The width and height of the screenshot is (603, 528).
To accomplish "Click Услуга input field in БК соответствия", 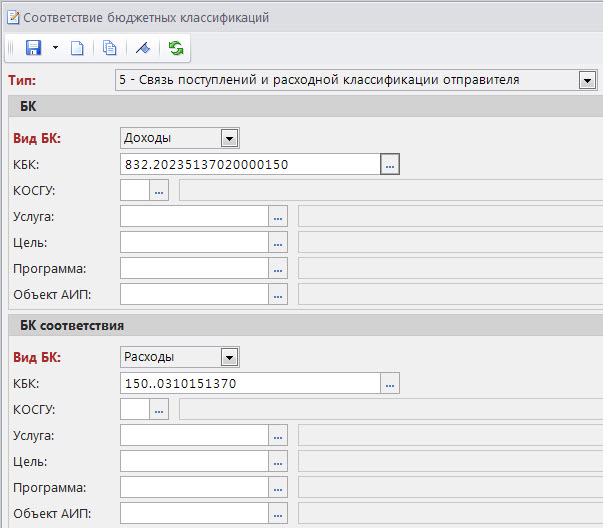I will (195, 434).
